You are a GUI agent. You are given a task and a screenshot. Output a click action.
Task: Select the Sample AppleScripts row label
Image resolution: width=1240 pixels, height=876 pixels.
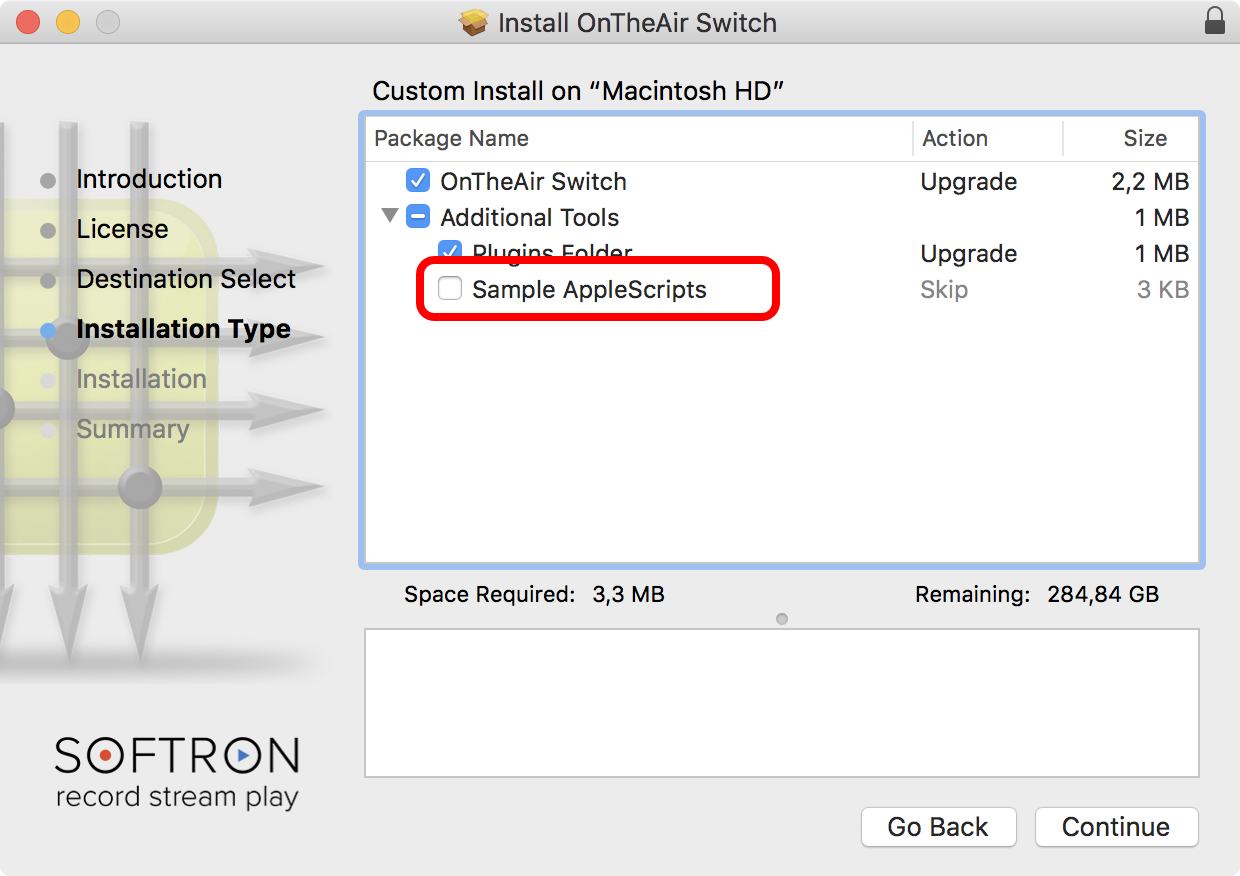pos(589,289)
